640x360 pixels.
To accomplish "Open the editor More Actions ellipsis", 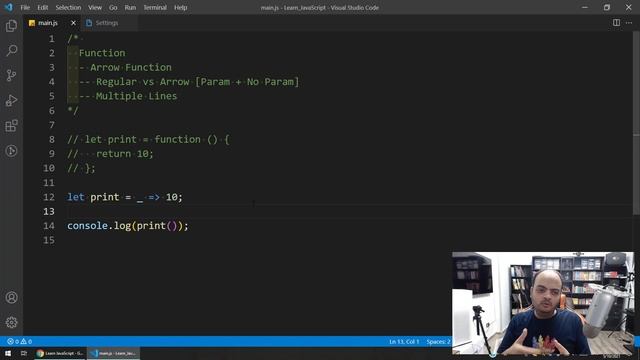I will pyautogui.click(x=629, y=23).
